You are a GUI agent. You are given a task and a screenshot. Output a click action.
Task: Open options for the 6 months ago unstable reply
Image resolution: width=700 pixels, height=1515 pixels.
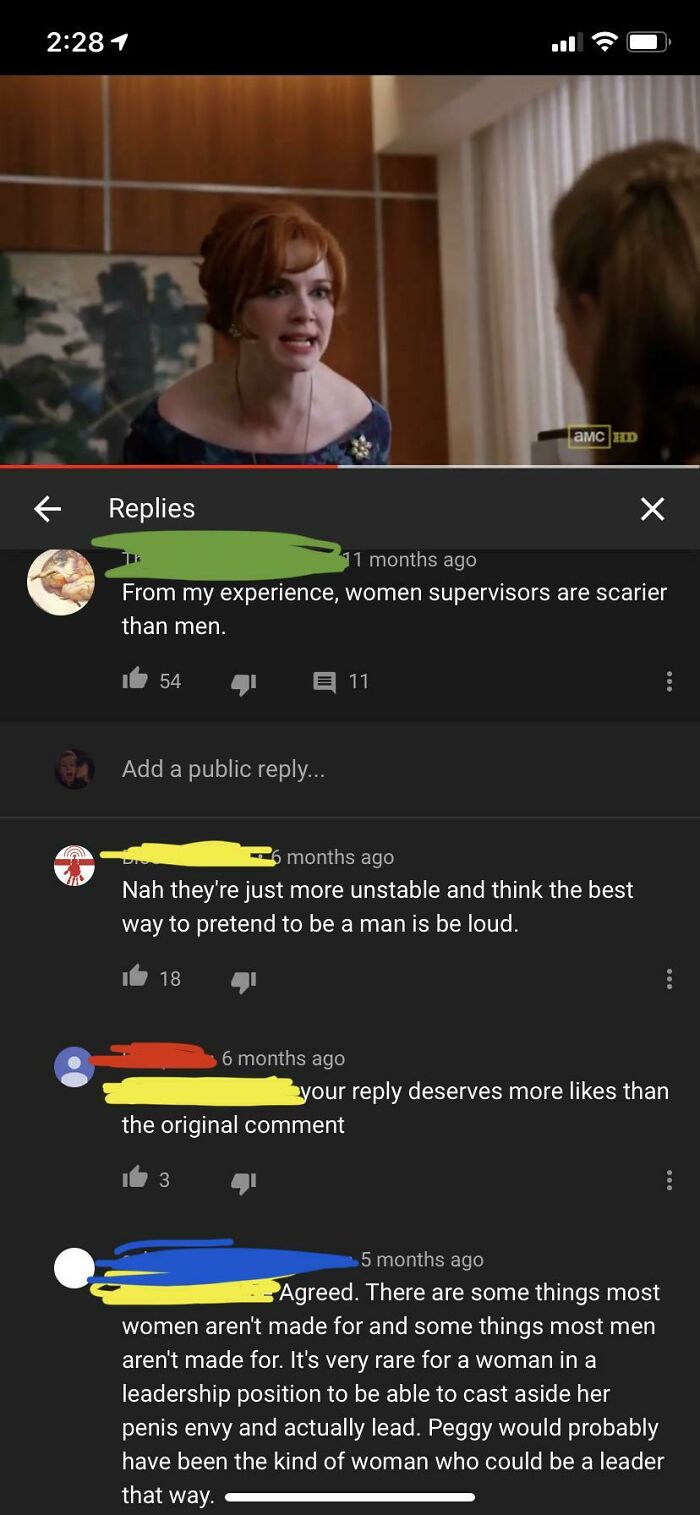coord(669,978)
